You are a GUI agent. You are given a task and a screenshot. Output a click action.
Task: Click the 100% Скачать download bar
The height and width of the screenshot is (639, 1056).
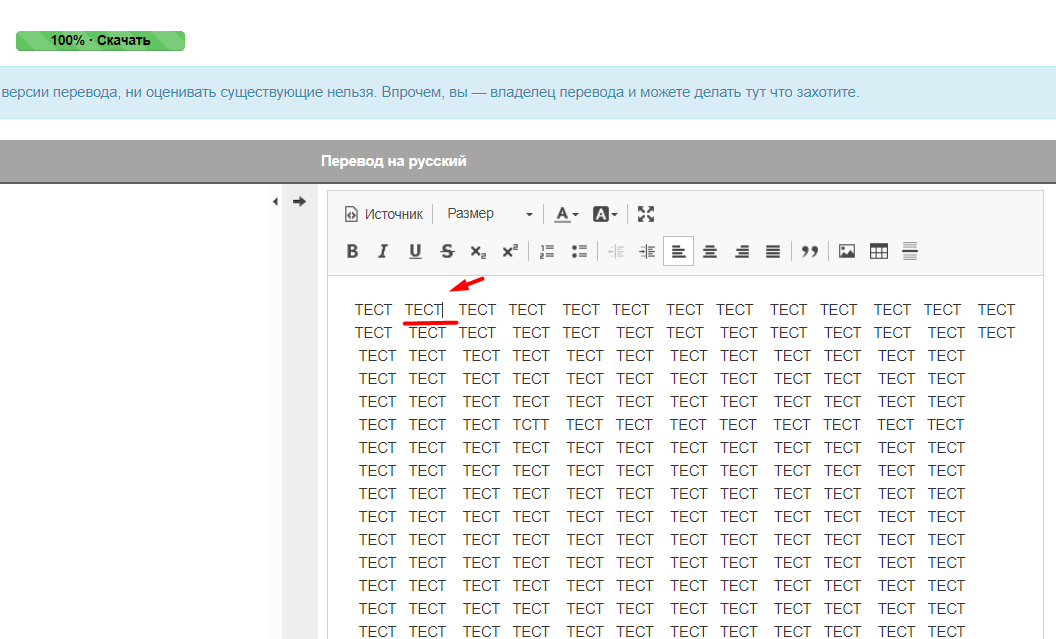(x=100, y=41)
